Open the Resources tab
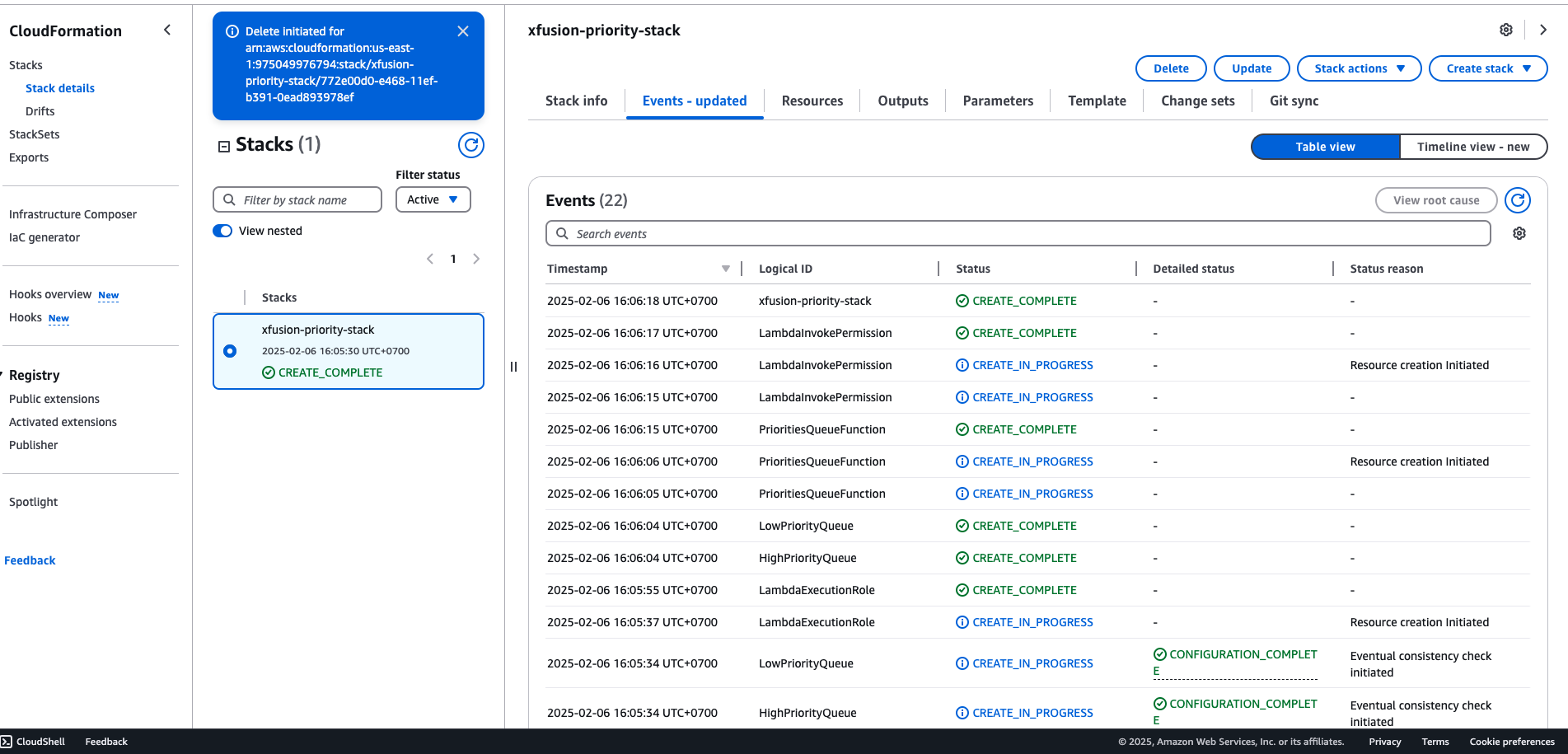The image size is (1568, 754). click(x=812, y=101)
